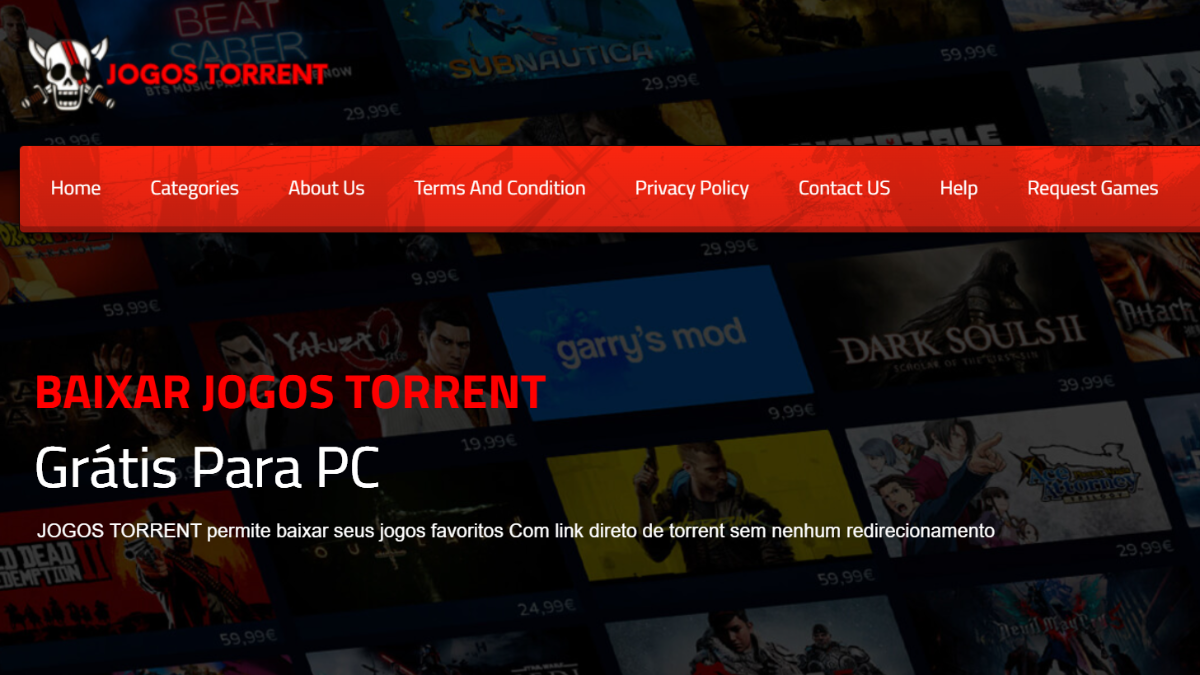Click the description text about link direto

(x=516, y=531)
